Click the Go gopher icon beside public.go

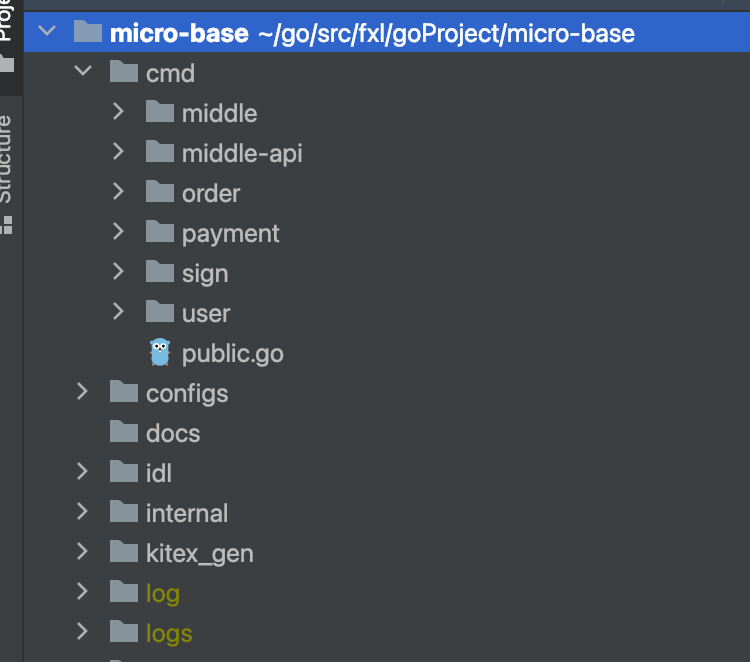160,352
